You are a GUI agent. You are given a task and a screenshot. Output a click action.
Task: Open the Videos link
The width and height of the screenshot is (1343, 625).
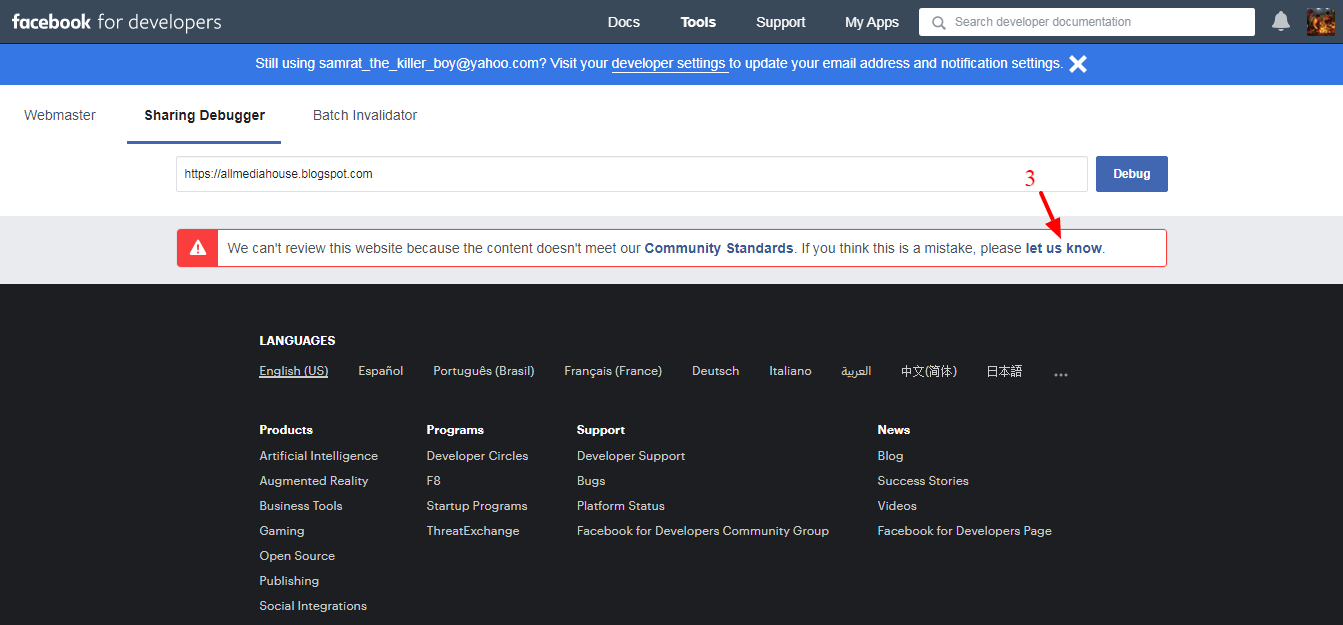point(897,506)
